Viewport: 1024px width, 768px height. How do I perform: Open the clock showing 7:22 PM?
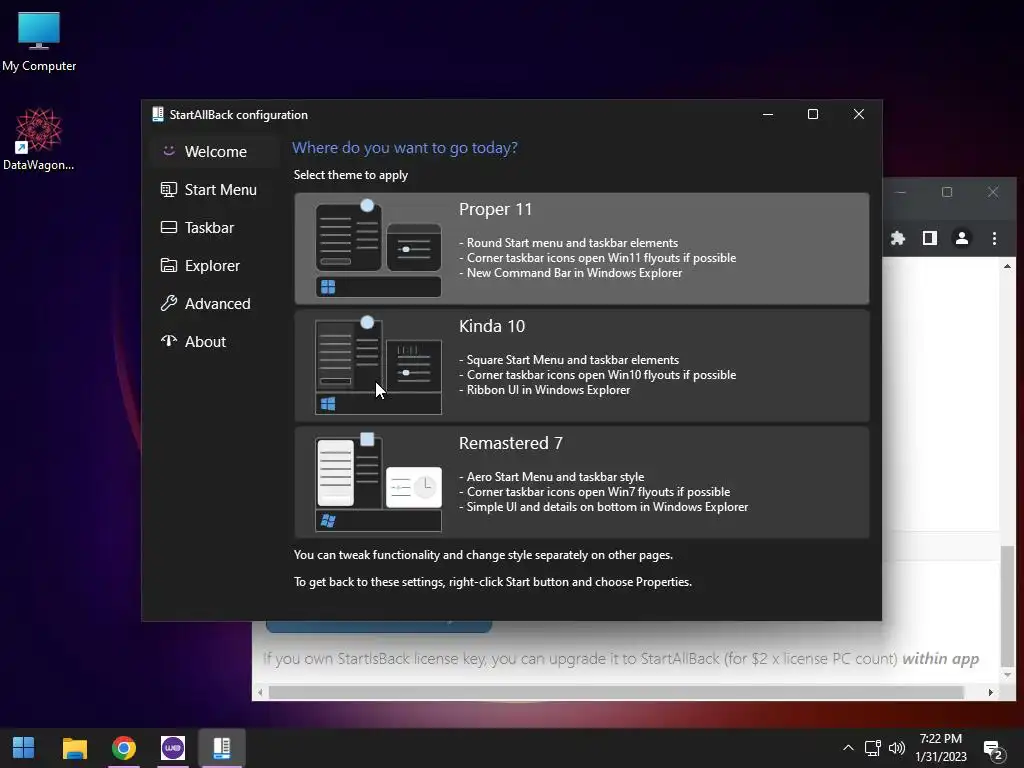click(x=940, y=748)
